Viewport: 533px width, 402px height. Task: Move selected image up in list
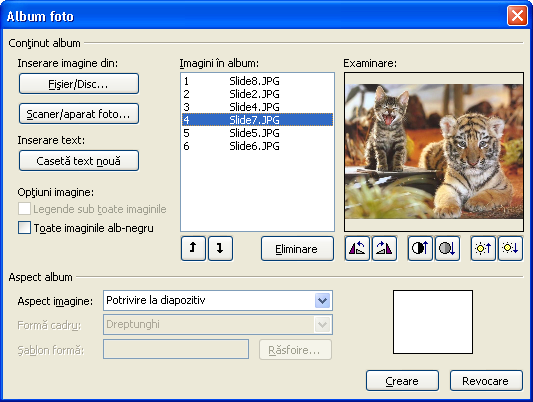tap(193, 249)
